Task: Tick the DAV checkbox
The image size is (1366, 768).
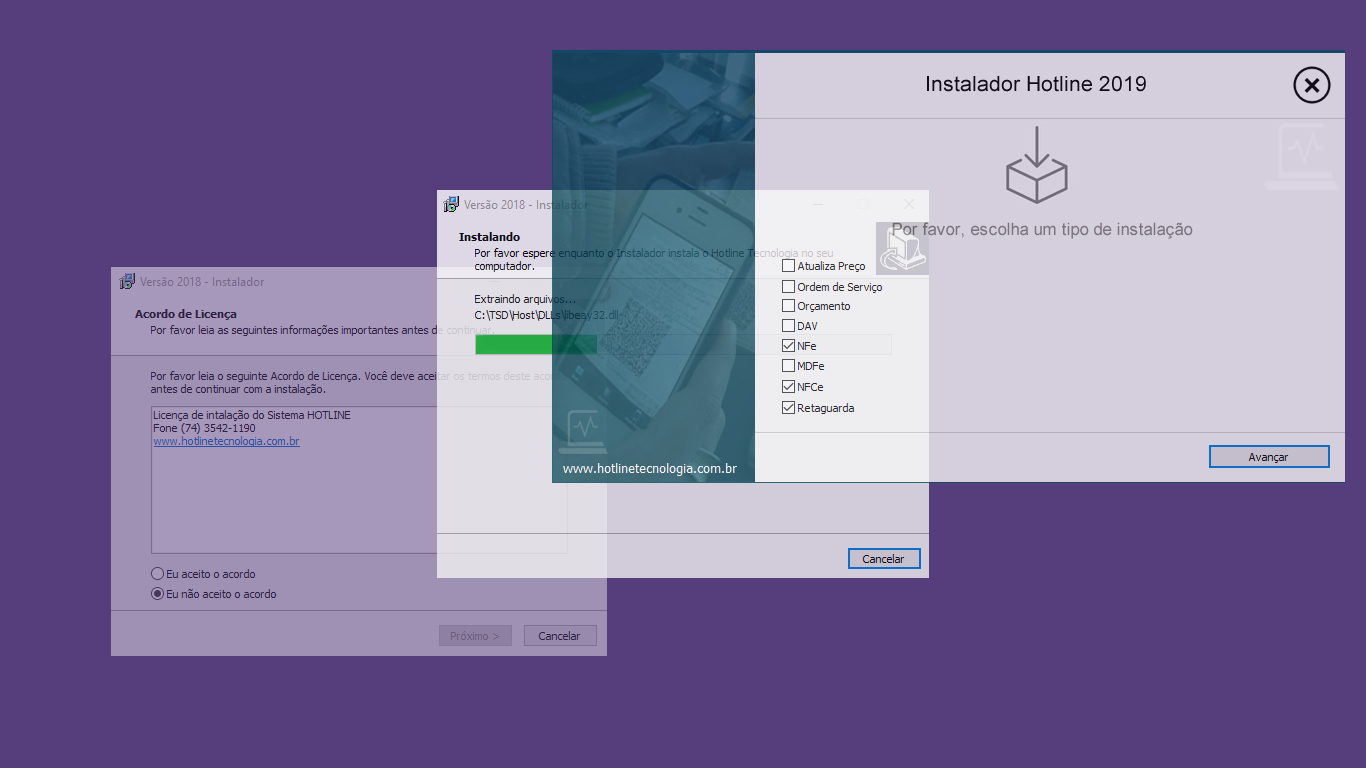Action: pyautogui.click(x=788, y=326)
